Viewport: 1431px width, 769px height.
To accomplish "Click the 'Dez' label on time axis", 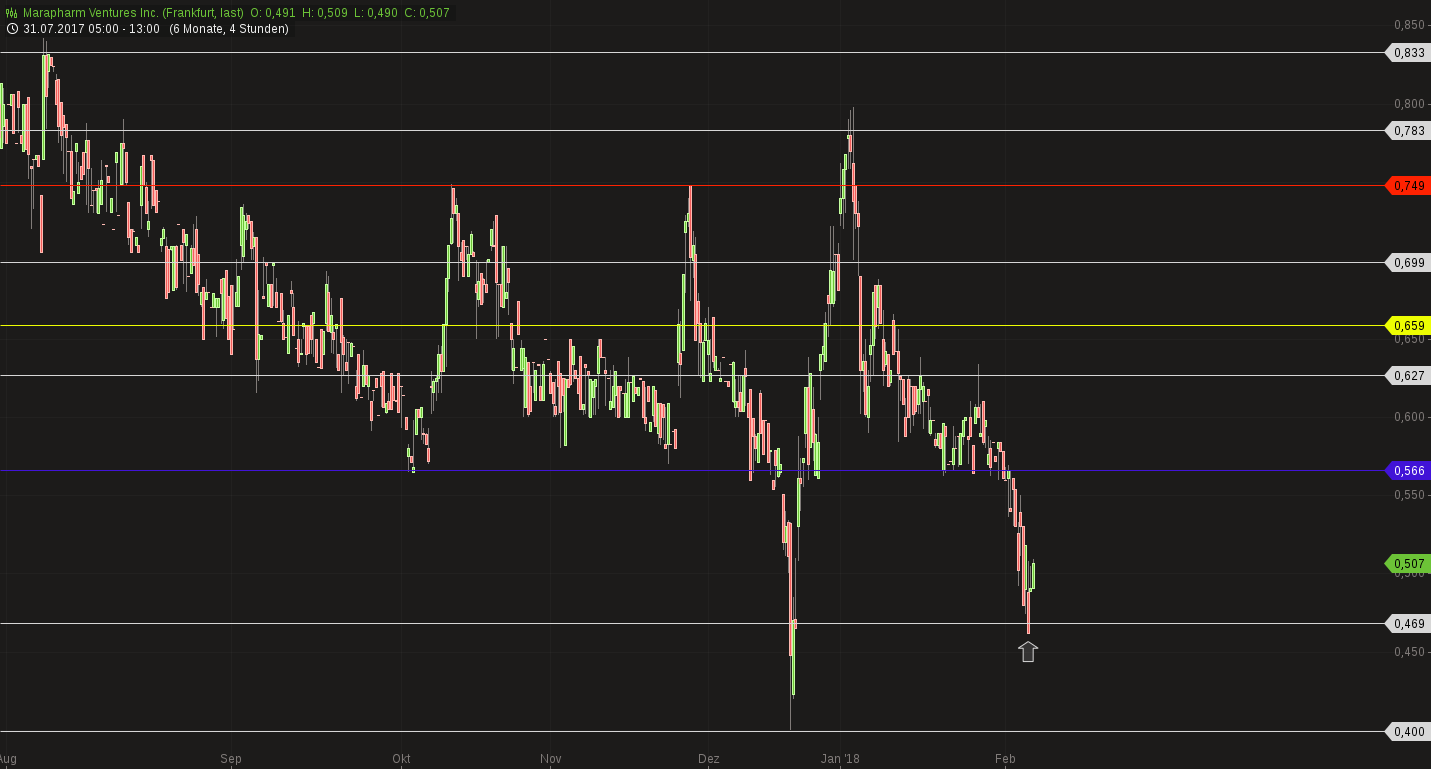I will point(708,759).
